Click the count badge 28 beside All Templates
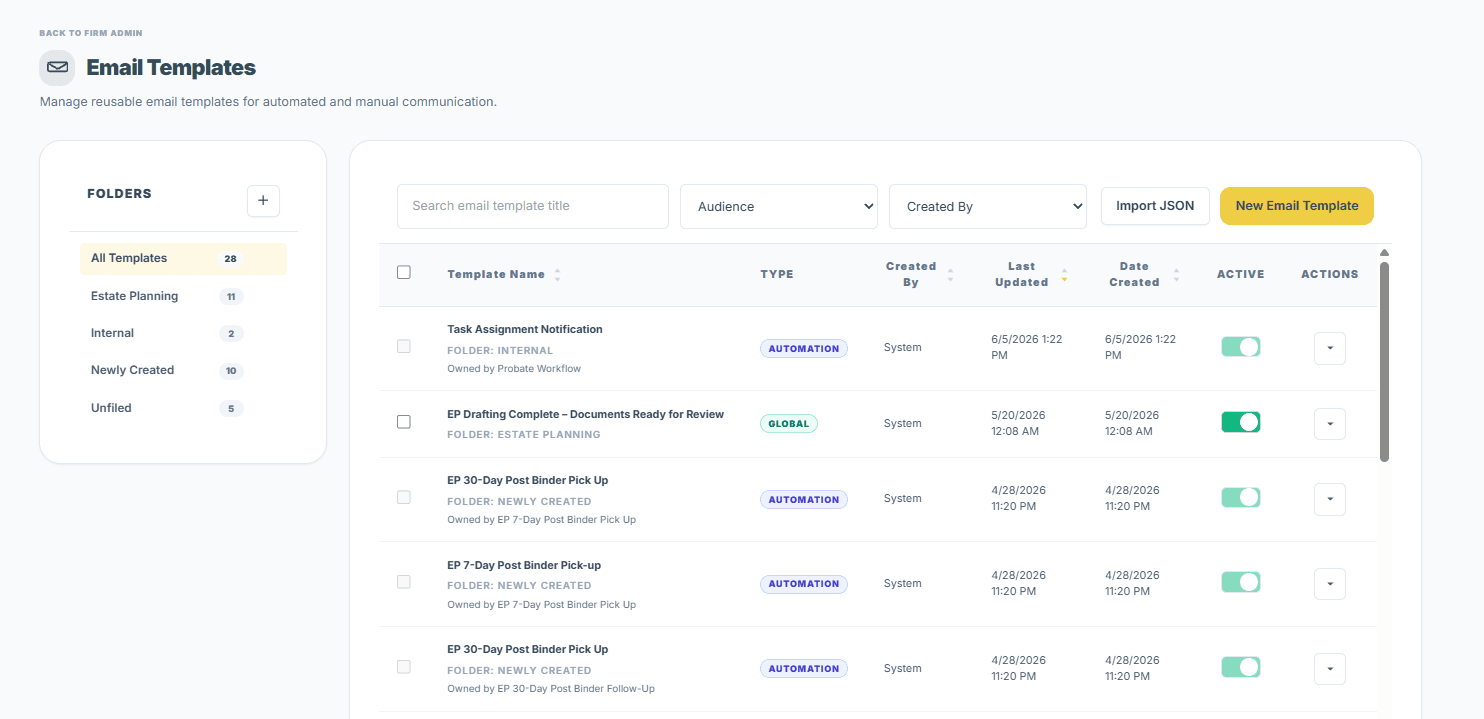 pyautogui.click(x=231, y=259)
